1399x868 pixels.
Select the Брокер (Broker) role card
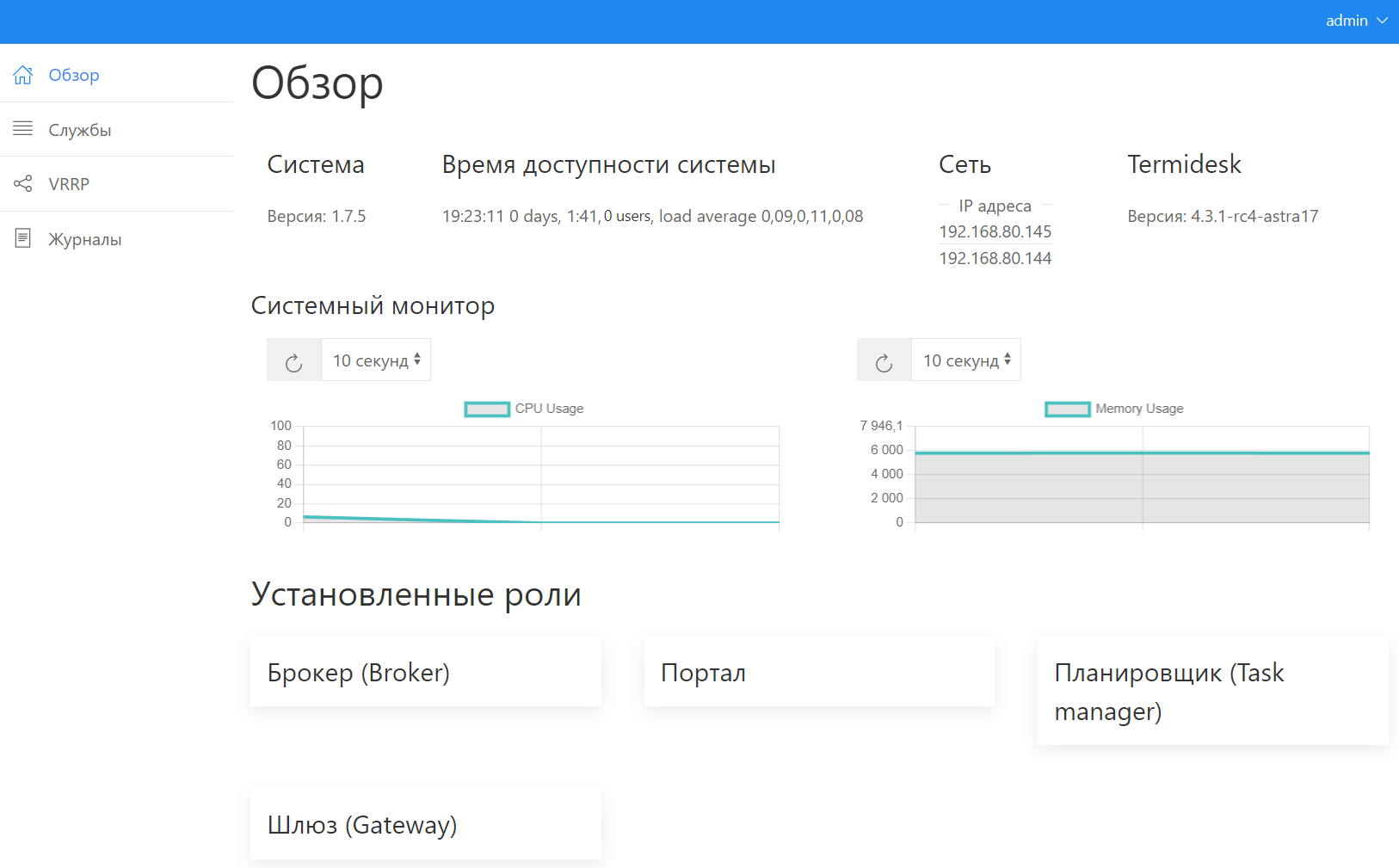coord(425,672)
